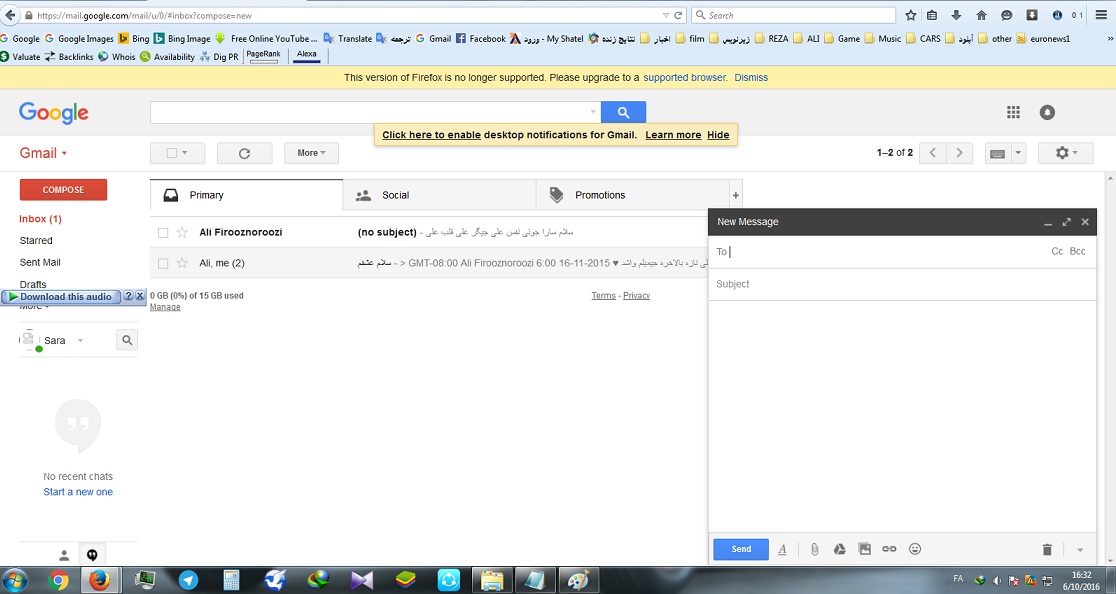Open the Google apps grid icon

[x=1013, y=112]
